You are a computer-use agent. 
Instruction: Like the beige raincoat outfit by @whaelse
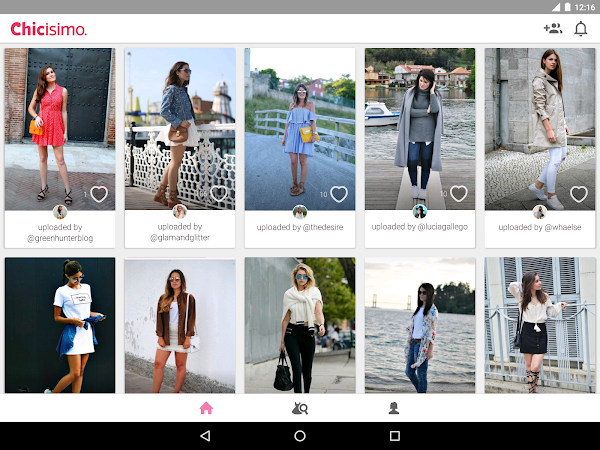tap(579, 194)
